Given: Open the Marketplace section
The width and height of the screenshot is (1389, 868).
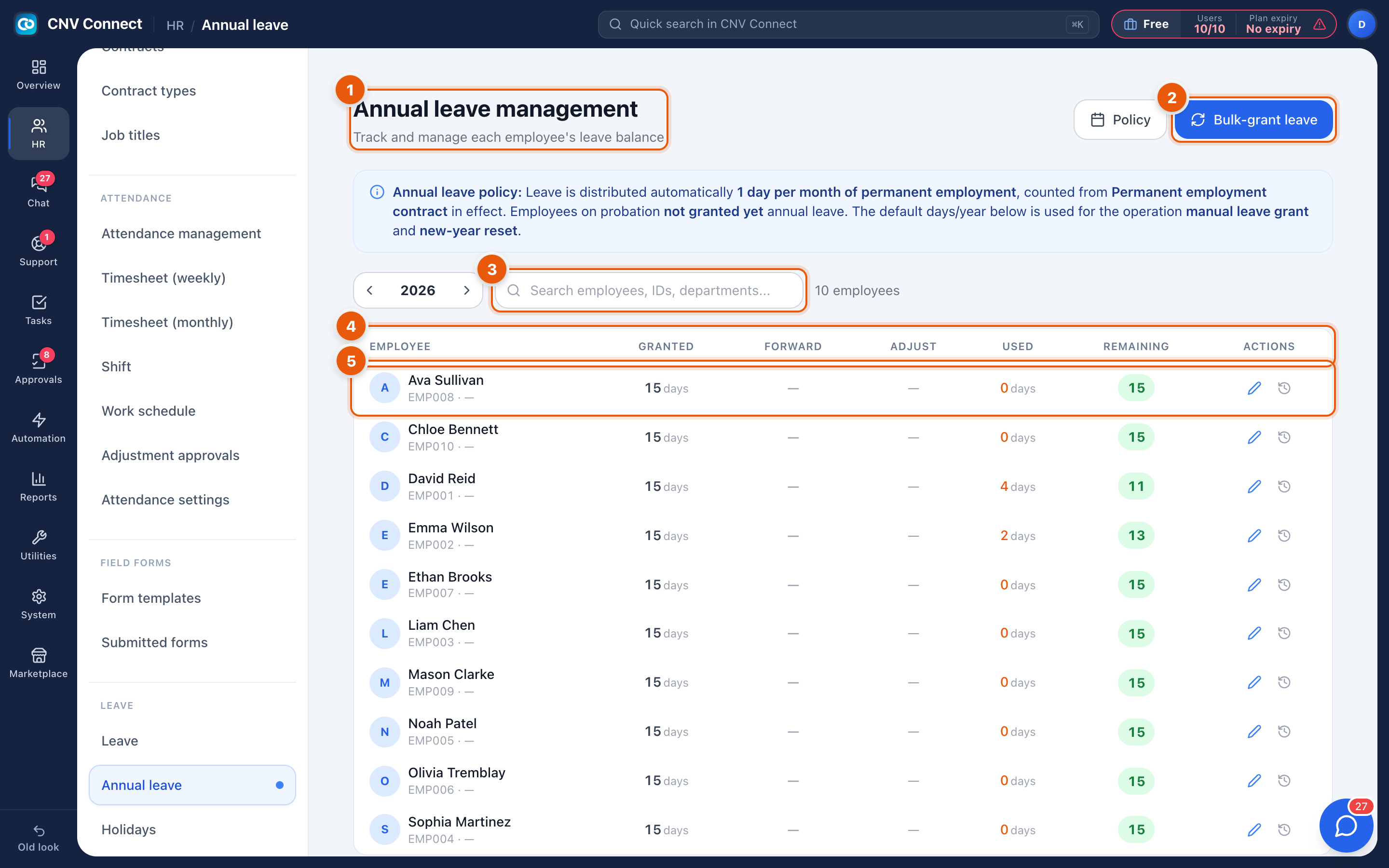Looking at the screenshot, I should tap(39, 663).
